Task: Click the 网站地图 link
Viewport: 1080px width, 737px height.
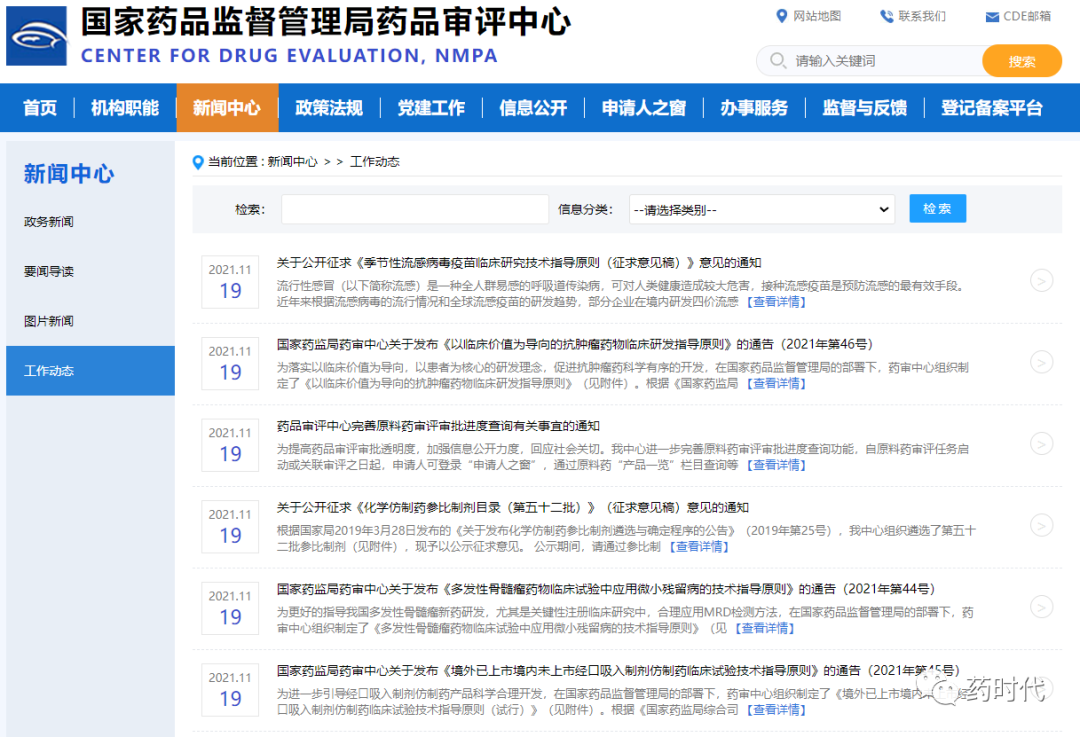Action: click(x=817, y=16)
